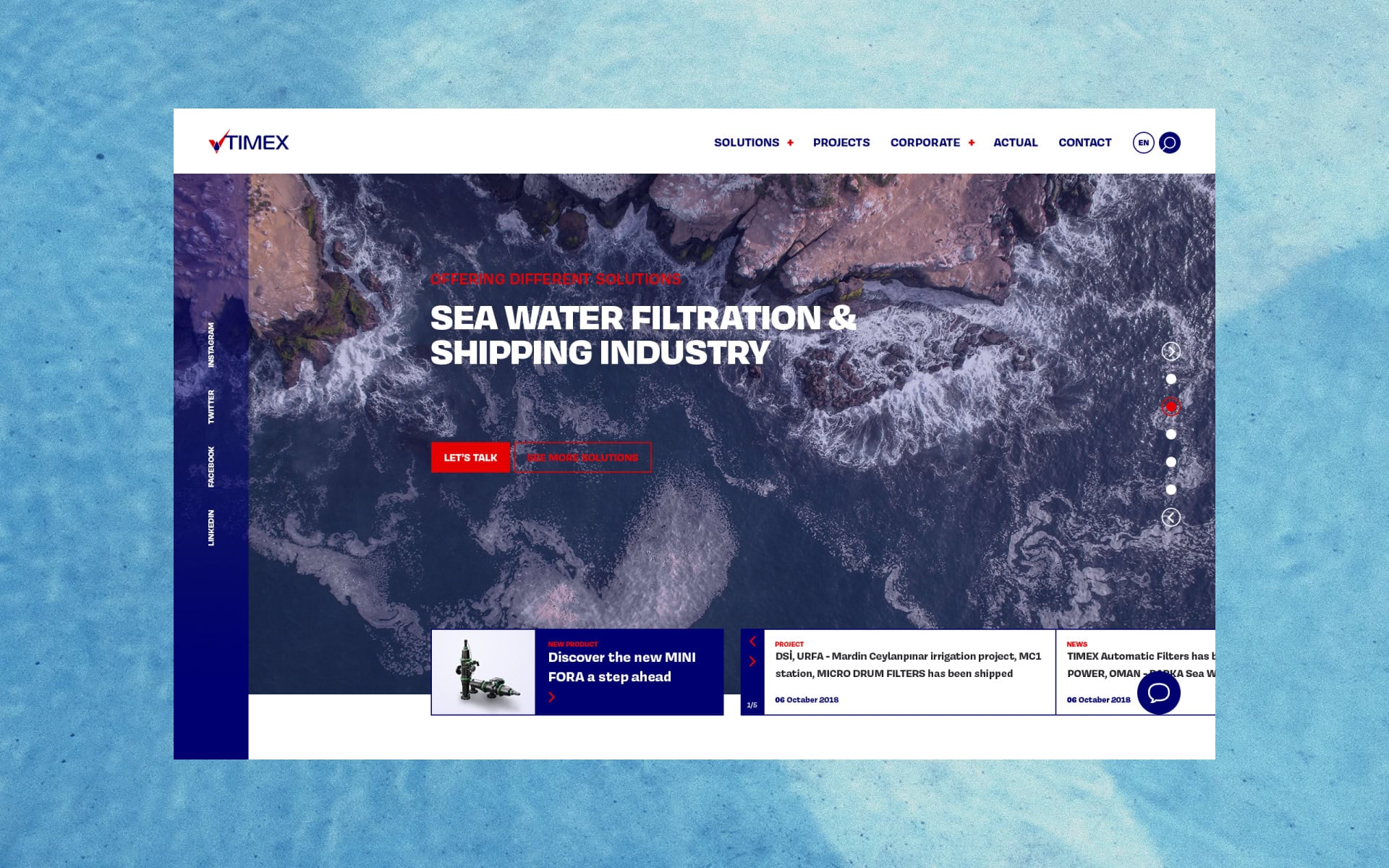Open the EN language selector
The width and height of the screenshot is (1389, 868).
coord(1143,142)
